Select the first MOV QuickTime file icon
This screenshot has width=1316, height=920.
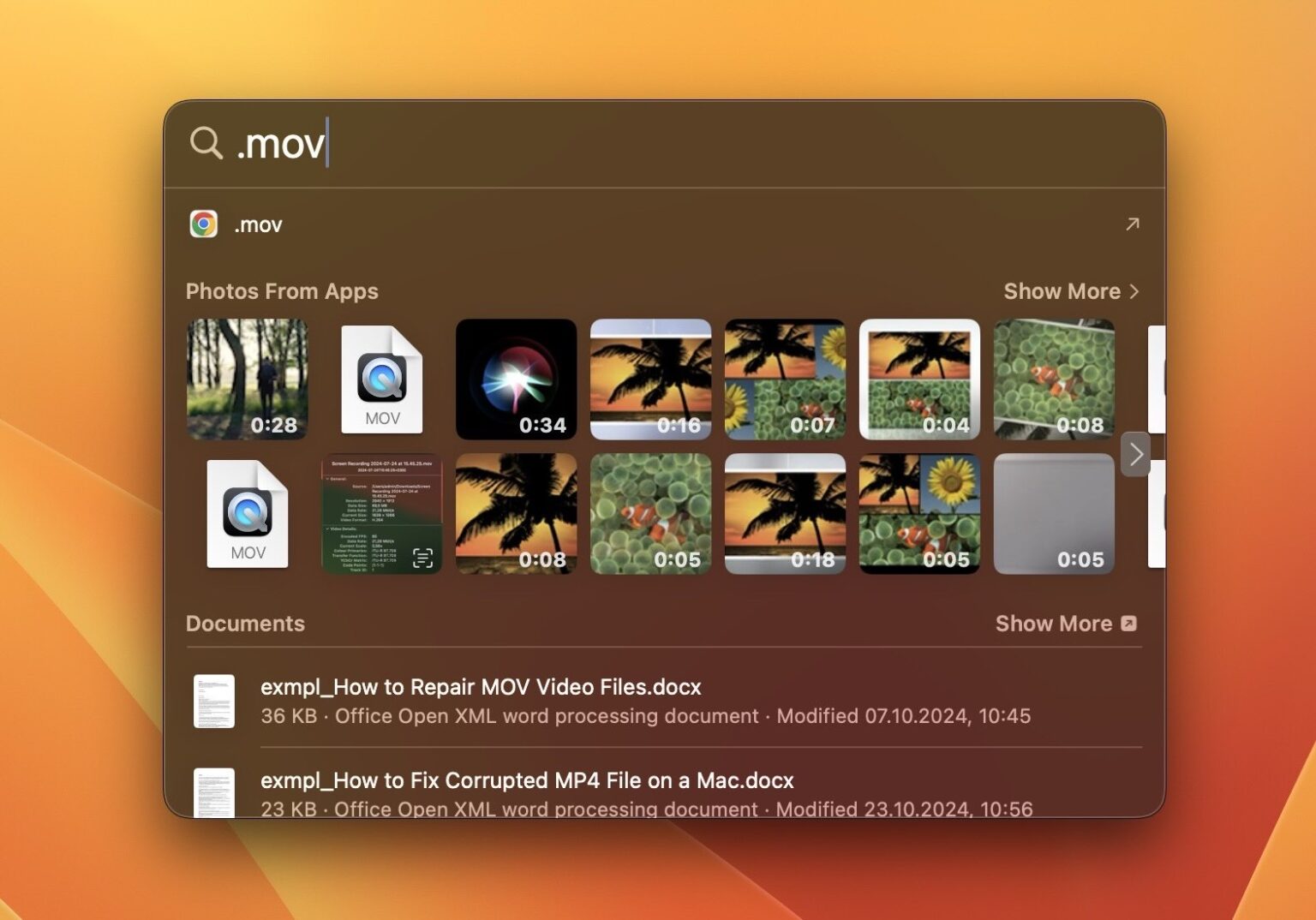(381, 379)
